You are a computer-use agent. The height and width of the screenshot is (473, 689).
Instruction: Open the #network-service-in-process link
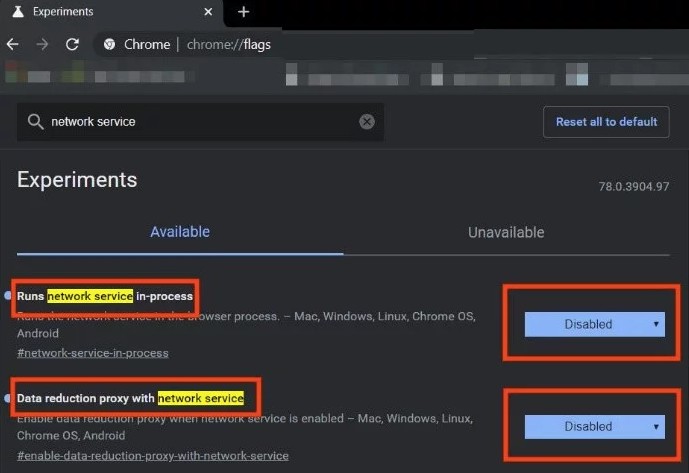(92, 353)
